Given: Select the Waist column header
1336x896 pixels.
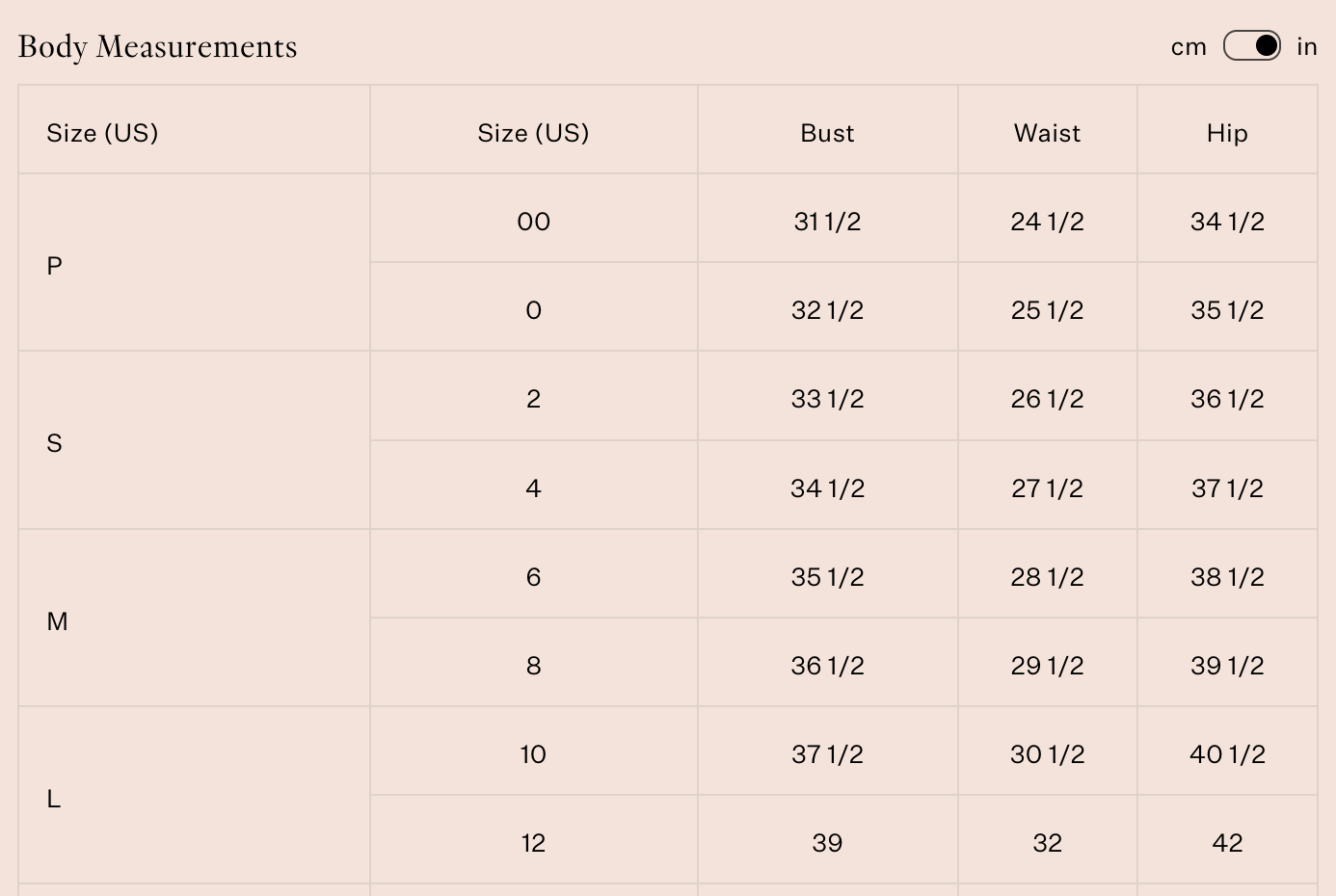Looking at the screenshot, I should click(1047, 133).
